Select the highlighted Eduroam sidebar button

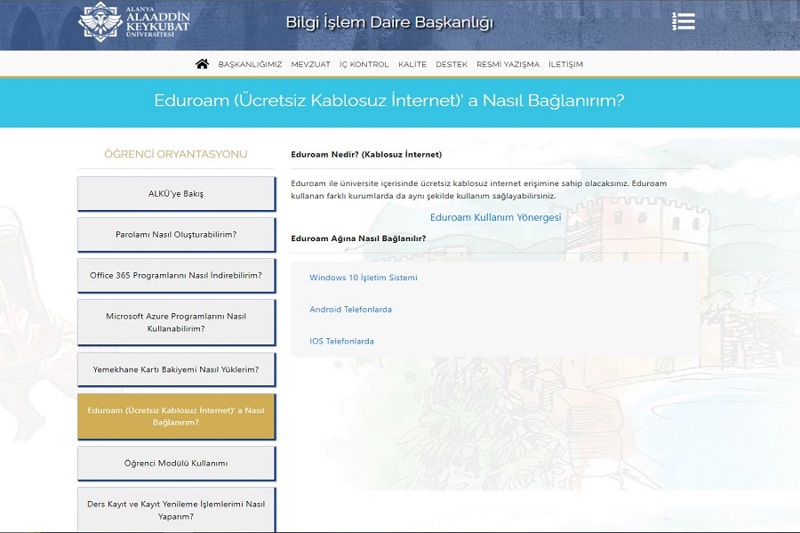(x=176, y=416)
